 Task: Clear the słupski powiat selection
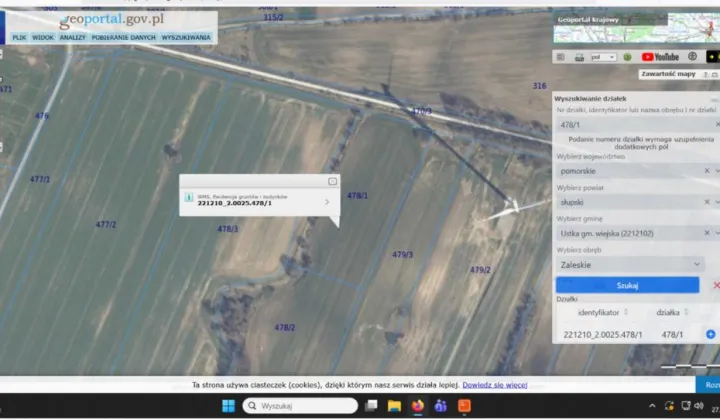(707, 202)
